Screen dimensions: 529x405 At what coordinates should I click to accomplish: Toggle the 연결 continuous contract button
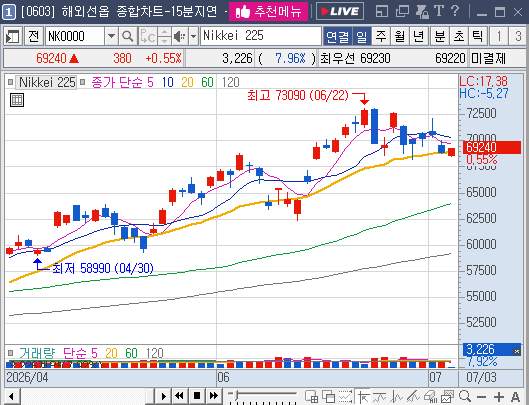tap(338, 36)
